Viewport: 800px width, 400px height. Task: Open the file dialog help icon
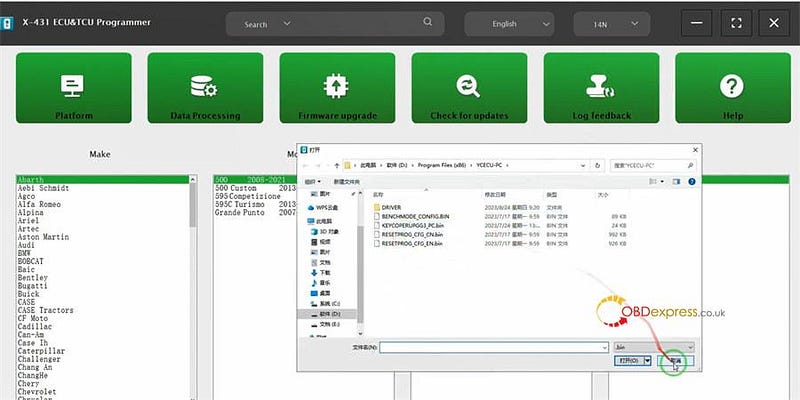pos(691,182)
